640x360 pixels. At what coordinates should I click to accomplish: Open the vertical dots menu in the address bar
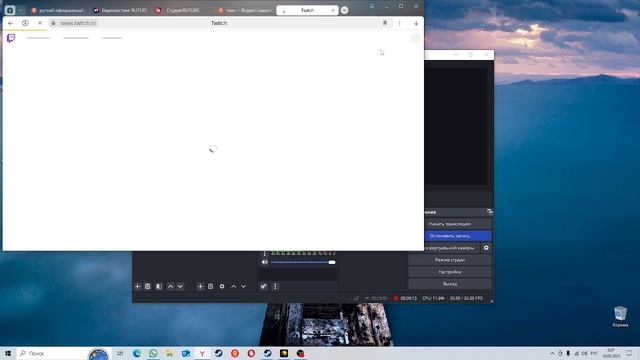(x=400, y=23)
